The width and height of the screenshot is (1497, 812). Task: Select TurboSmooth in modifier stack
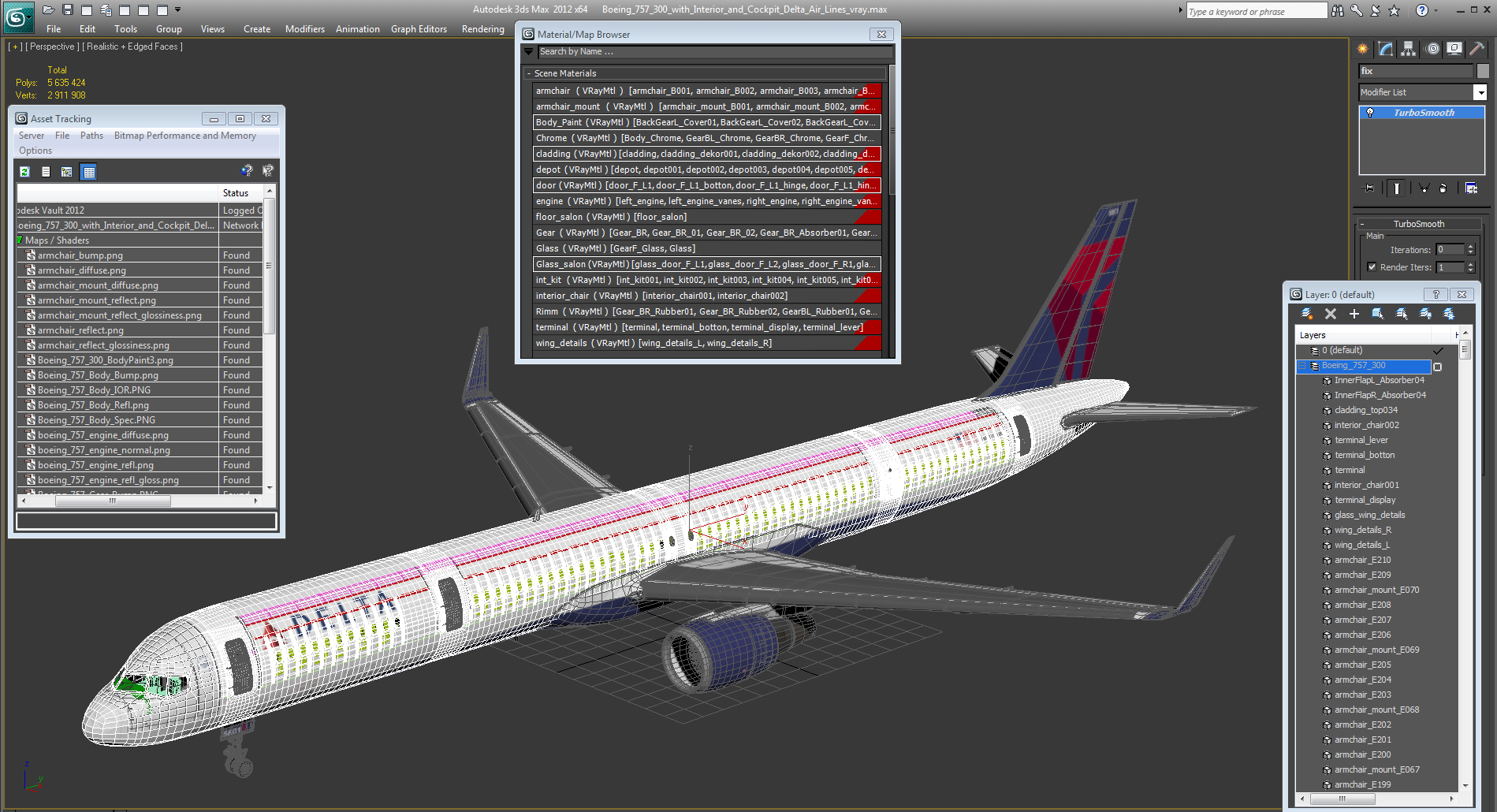[x=1422, y=113]
